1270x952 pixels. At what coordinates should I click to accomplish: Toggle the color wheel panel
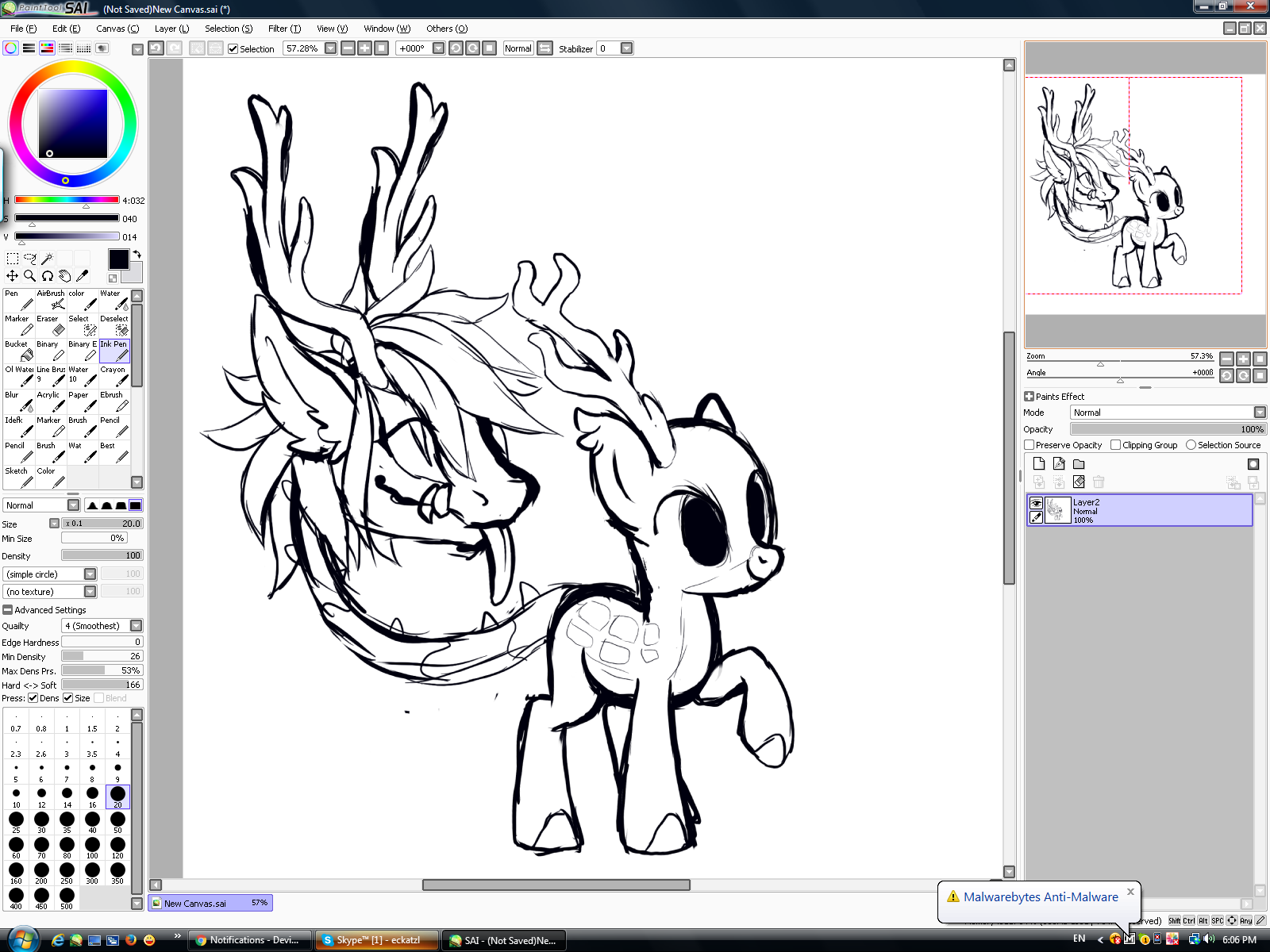point(11,48)
